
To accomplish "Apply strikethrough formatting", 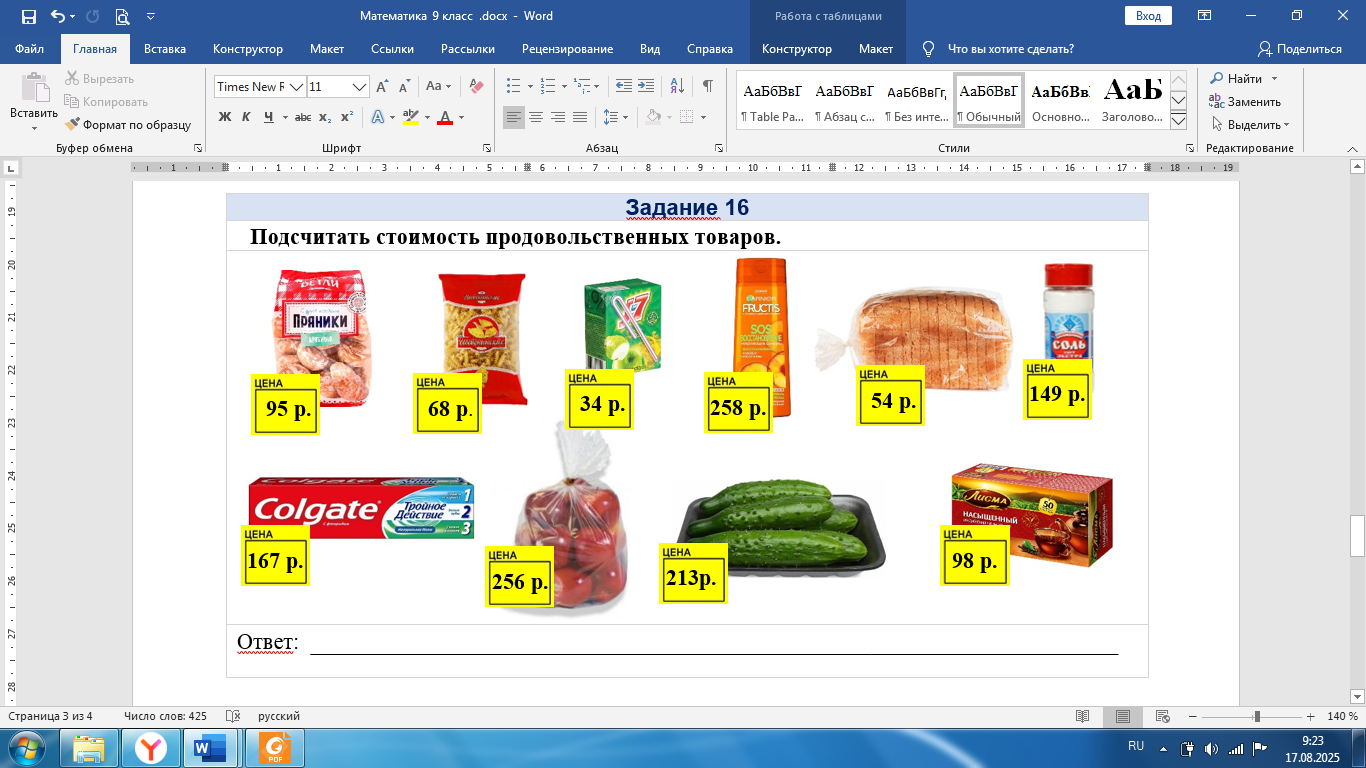I will pos(303,118).
